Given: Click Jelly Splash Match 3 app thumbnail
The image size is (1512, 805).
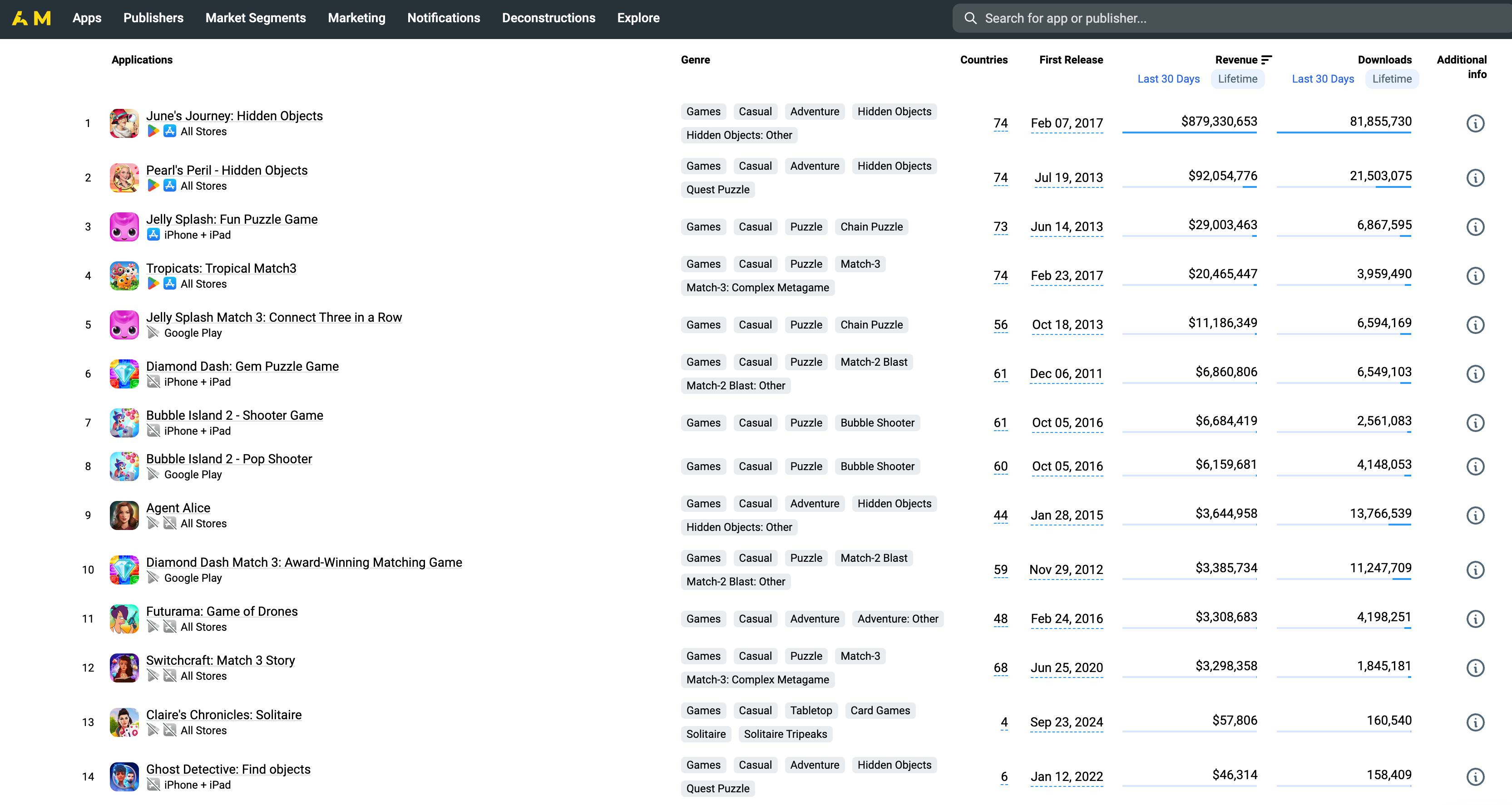Looking at the screenshot, I should [x=124, y=325].
